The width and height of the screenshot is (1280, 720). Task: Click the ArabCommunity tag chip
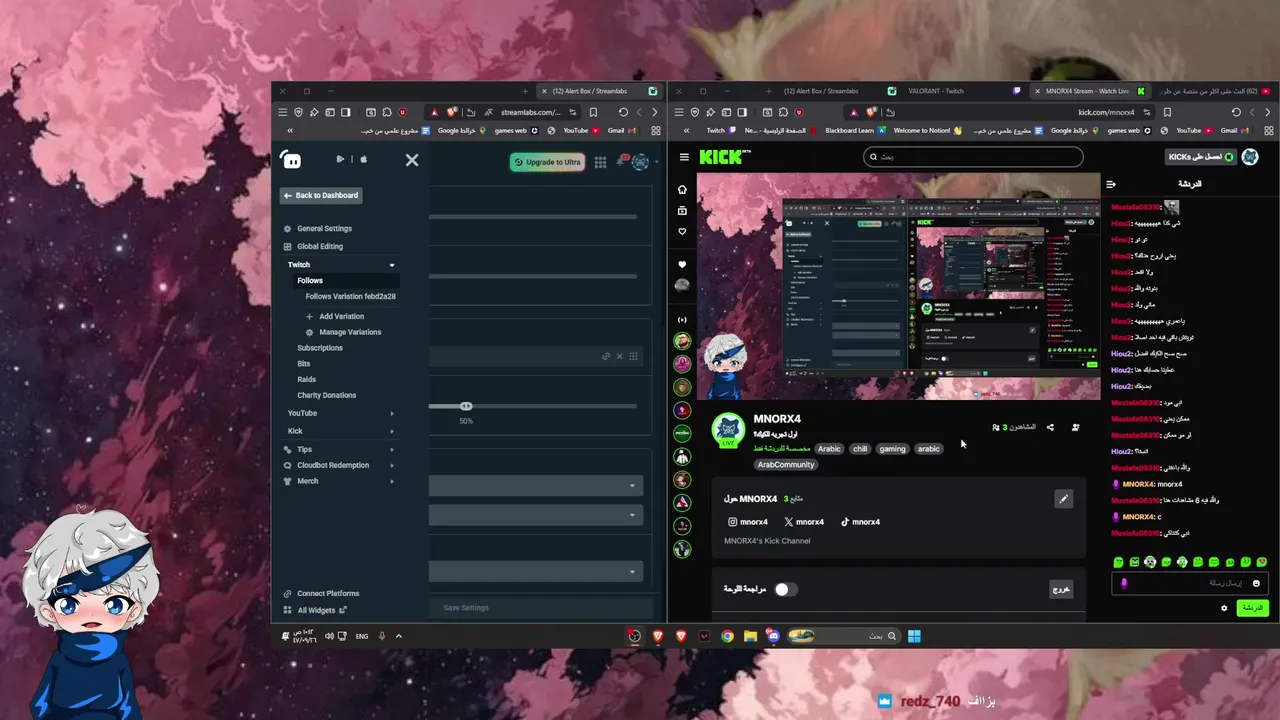point(786,465)
